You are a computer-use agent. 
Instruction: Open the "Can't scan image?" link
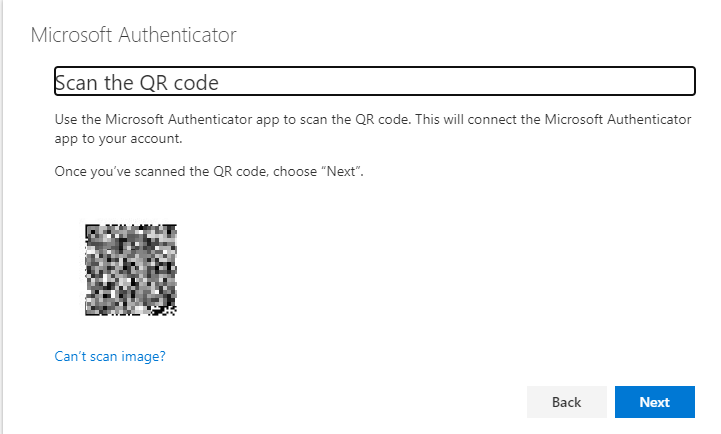coord(110,356)
